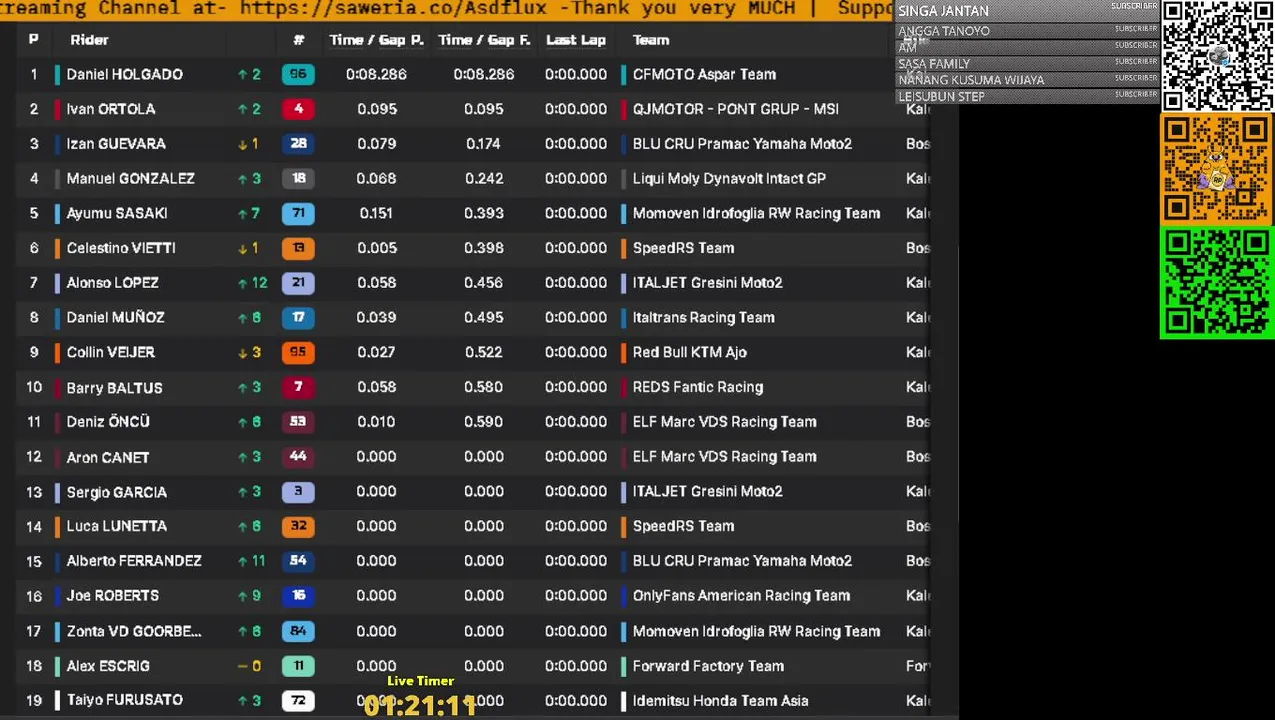Click the number 44 badge for Aron Canet
1275x720 pixels.
pos(298,456)
